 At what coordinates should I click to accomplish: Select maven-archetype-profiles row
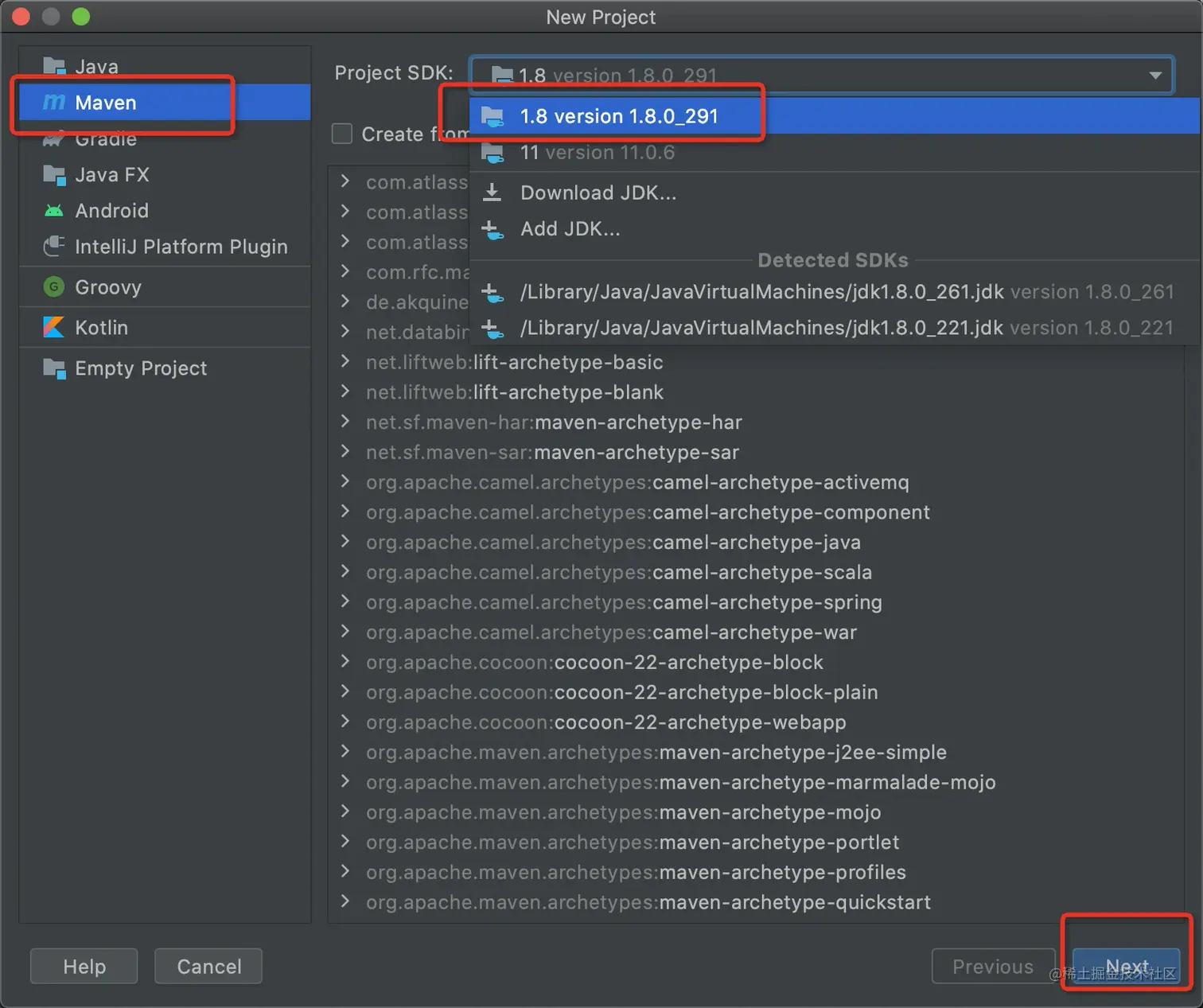756,872
